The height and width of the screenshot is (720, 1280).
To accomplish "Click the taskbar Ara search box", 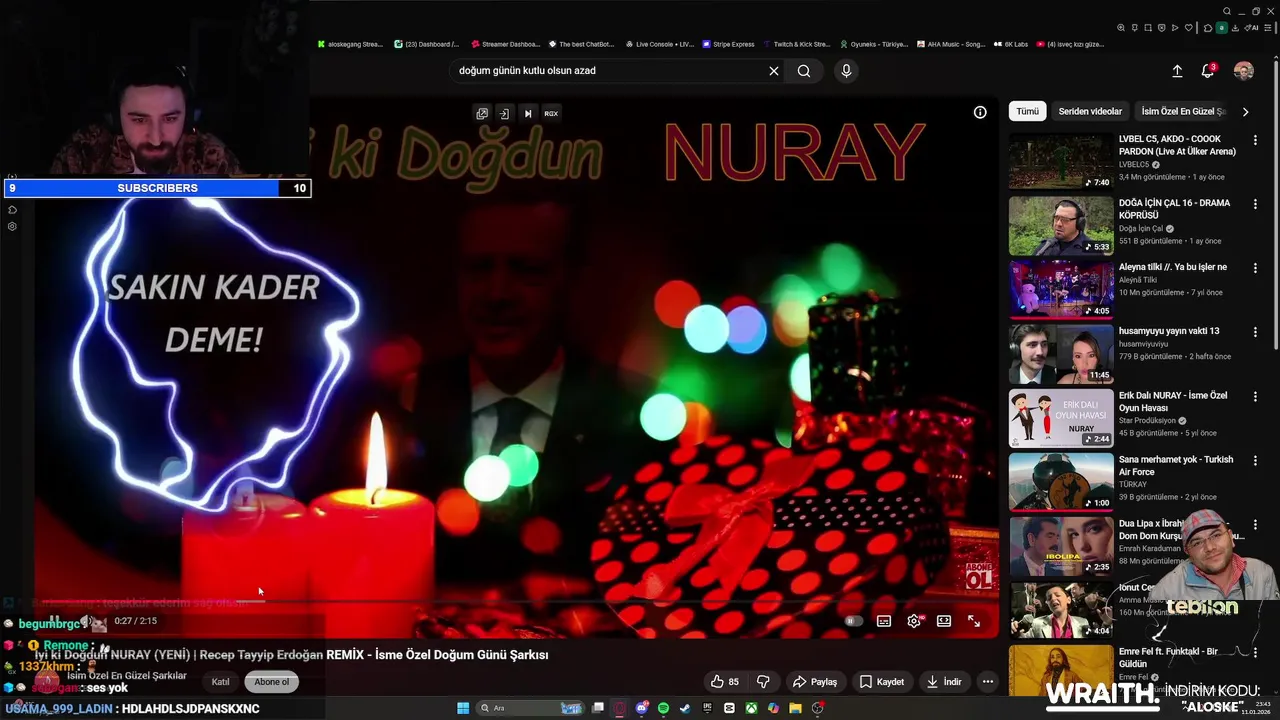I will pos(530,708).
